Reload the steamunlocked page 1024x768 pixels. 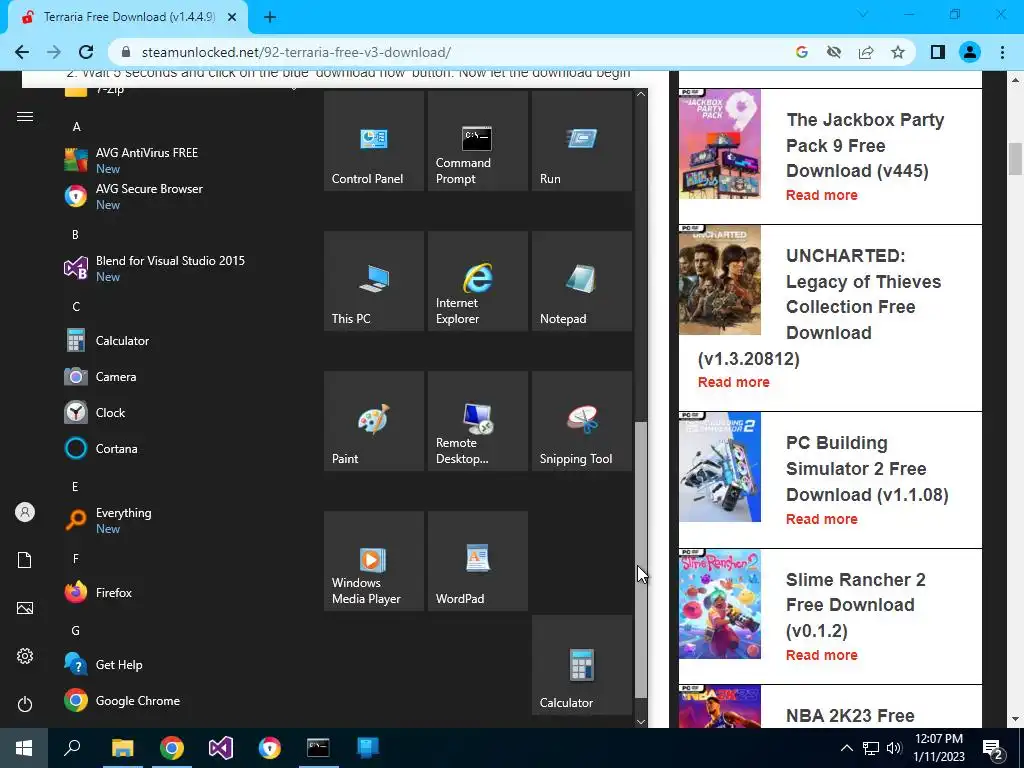pyautogui.click(x=86, y=52)
